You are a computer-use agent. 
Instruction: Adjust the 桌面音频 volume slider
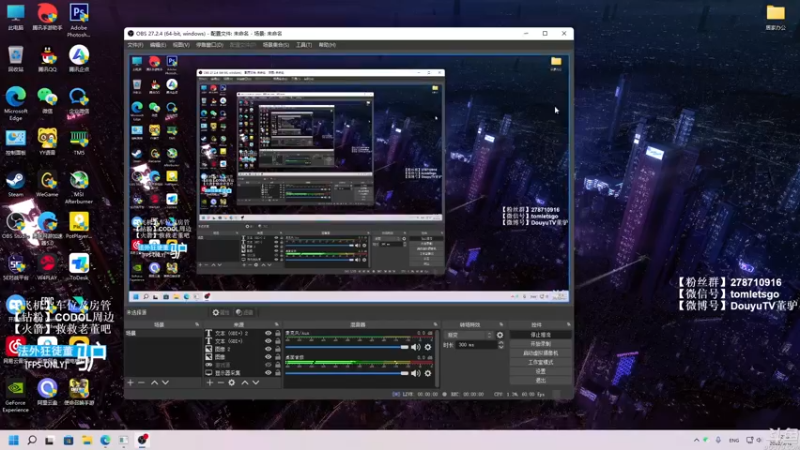click(347, 373)
